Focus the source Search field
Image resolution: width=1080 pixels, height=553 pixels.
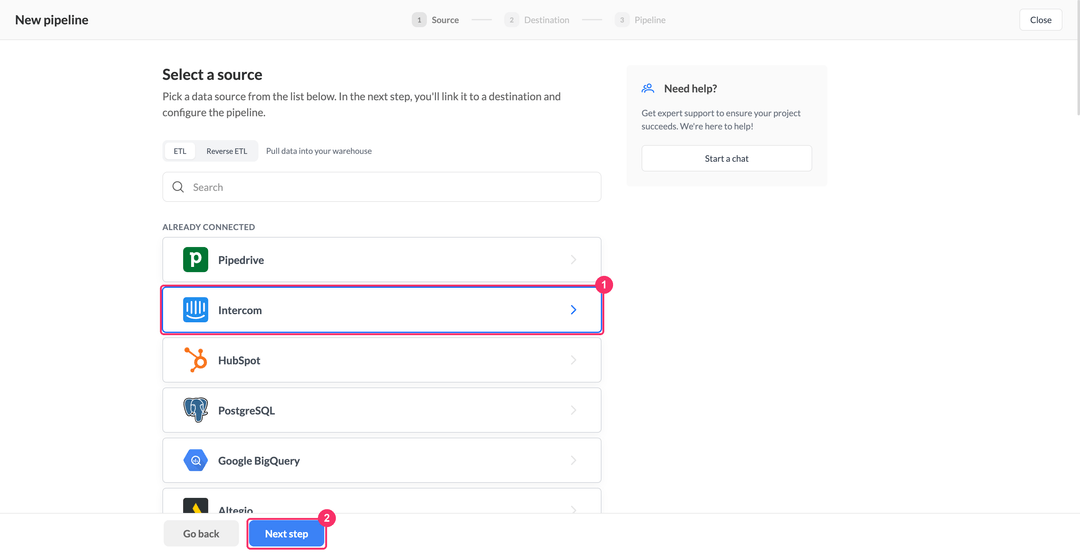(382, 187)
